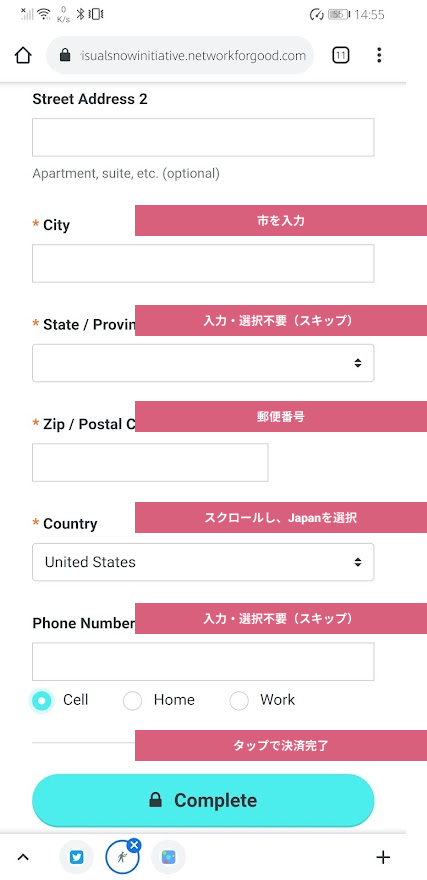Open the State / Province dropdown
427x880 pixels.
[203, 363]
